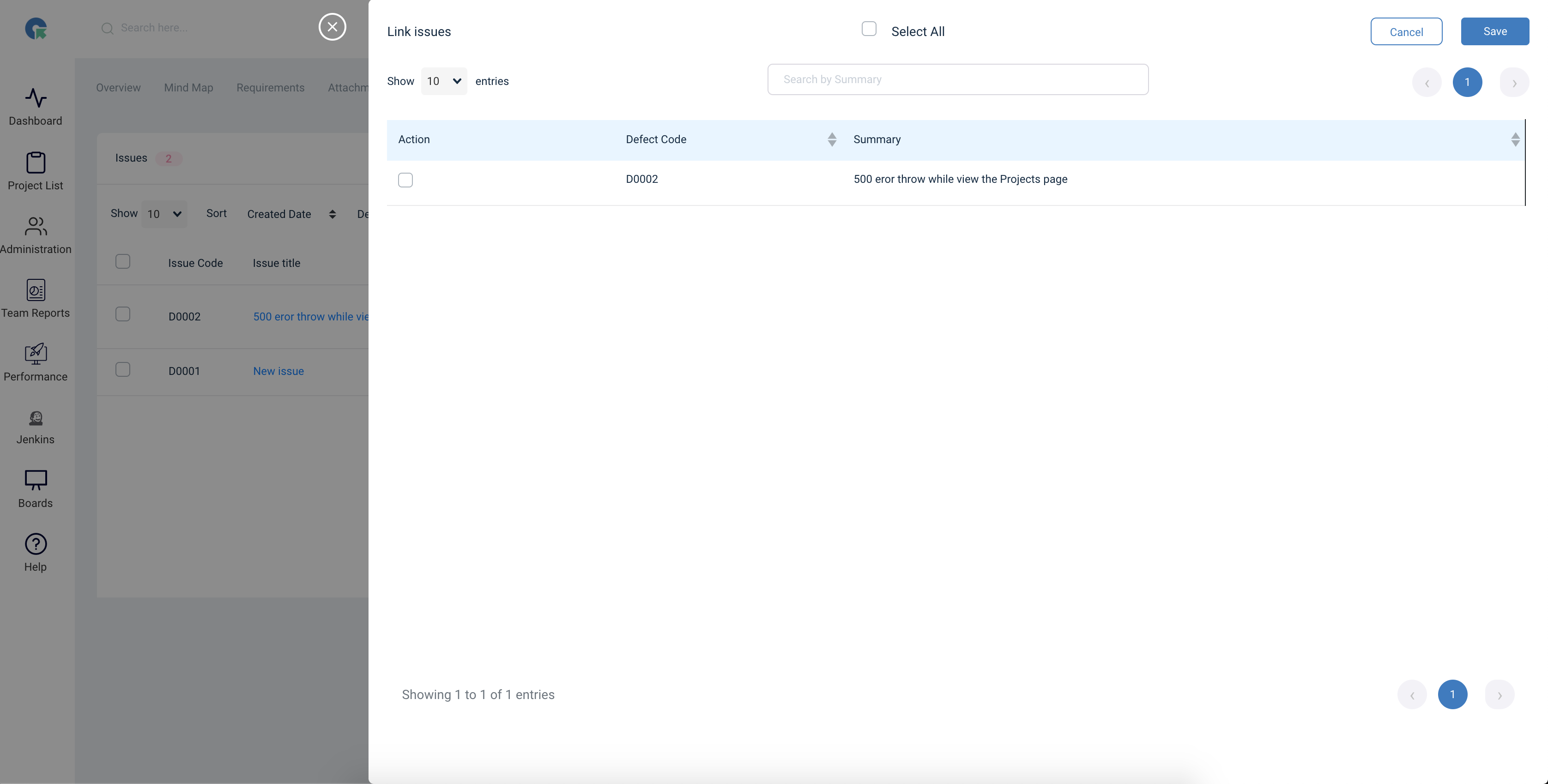Open the Show 10 dropdown in Issues list
This screenshot has height=784, width=1548.
(164, 214)
